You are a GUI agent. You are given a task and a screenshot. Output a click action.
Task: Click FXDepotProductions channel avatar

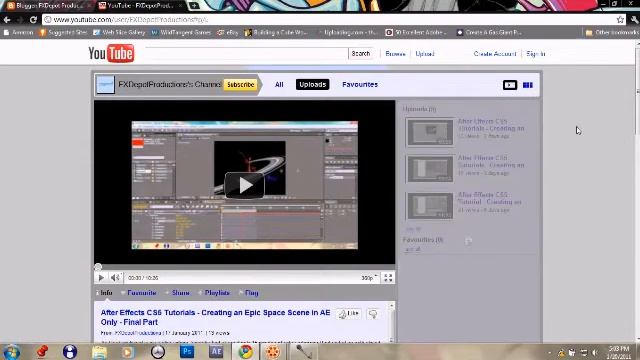point(105,84)
